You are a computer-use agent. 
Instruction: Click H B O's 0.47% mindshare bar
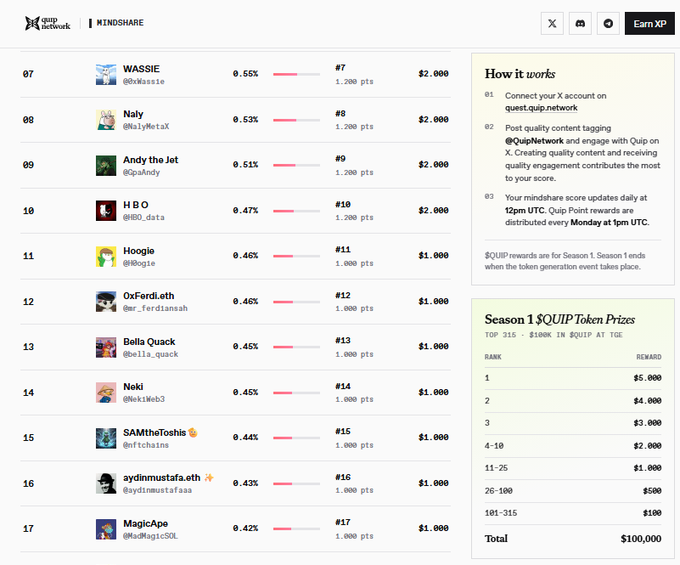click(297, 211)
